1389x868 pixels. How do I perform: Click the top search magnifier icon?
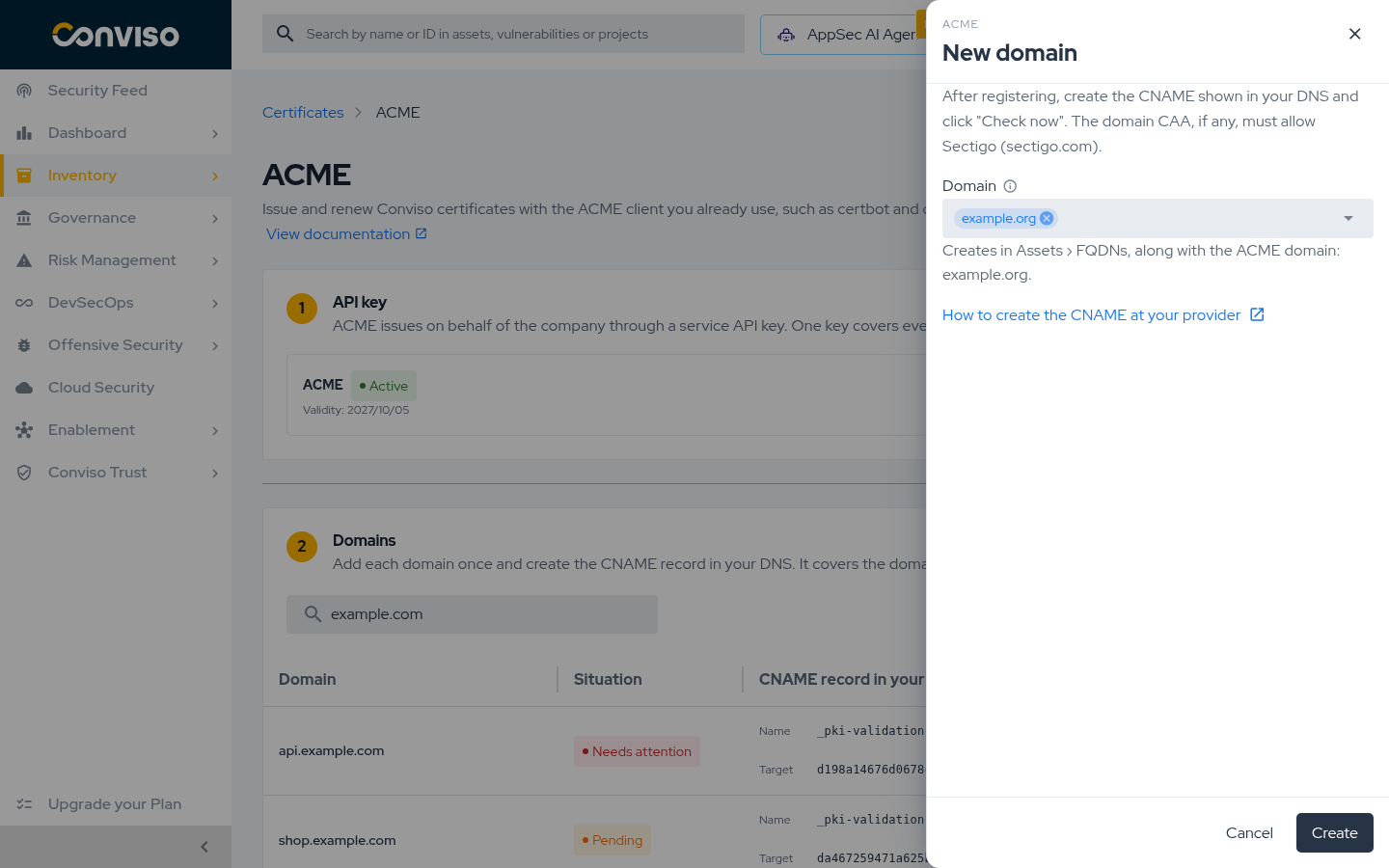tap(285, 34)
